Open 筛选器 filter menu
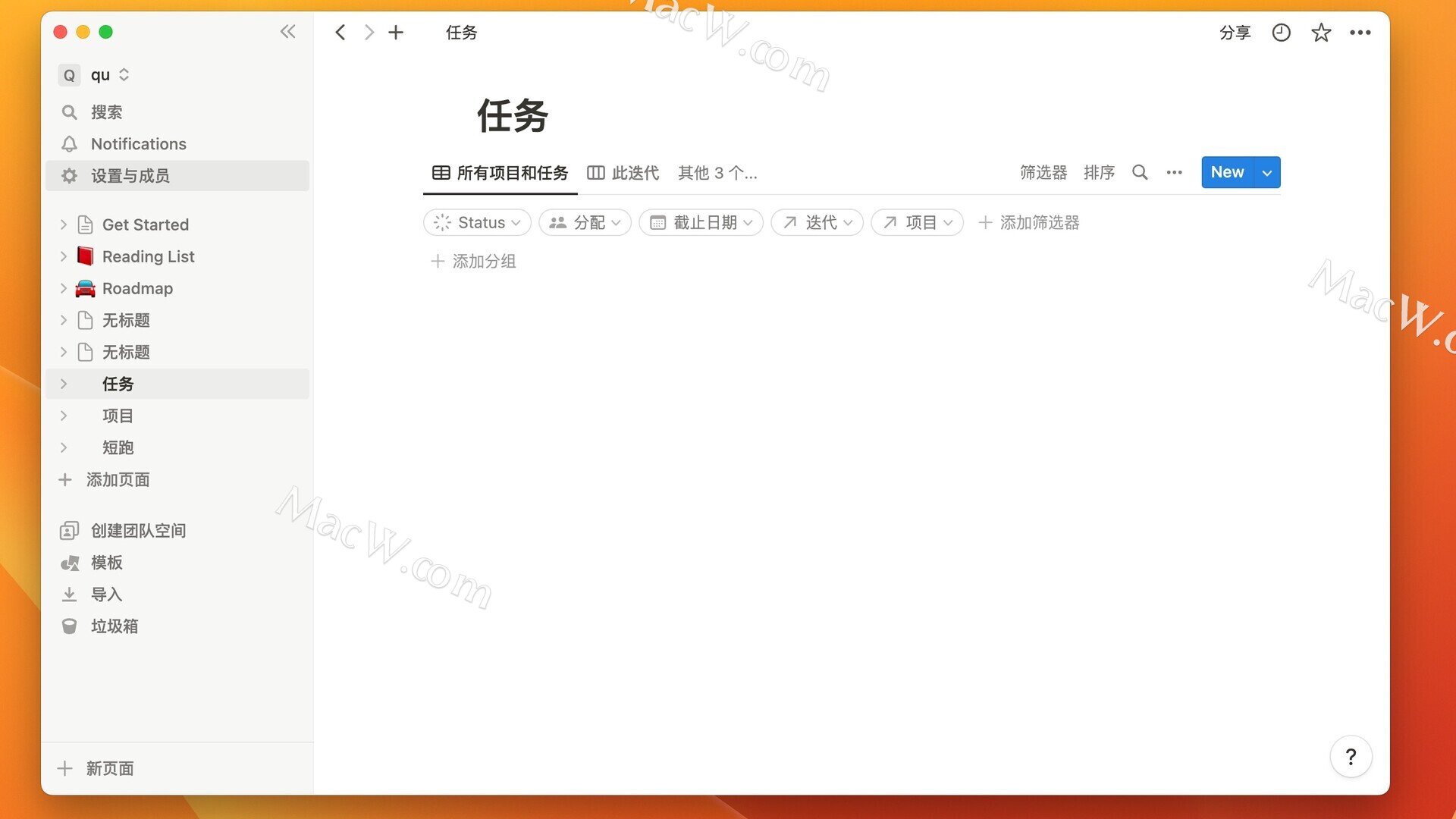The height and width of the screenshot is (819, 1456). [x=1043, y=173]
